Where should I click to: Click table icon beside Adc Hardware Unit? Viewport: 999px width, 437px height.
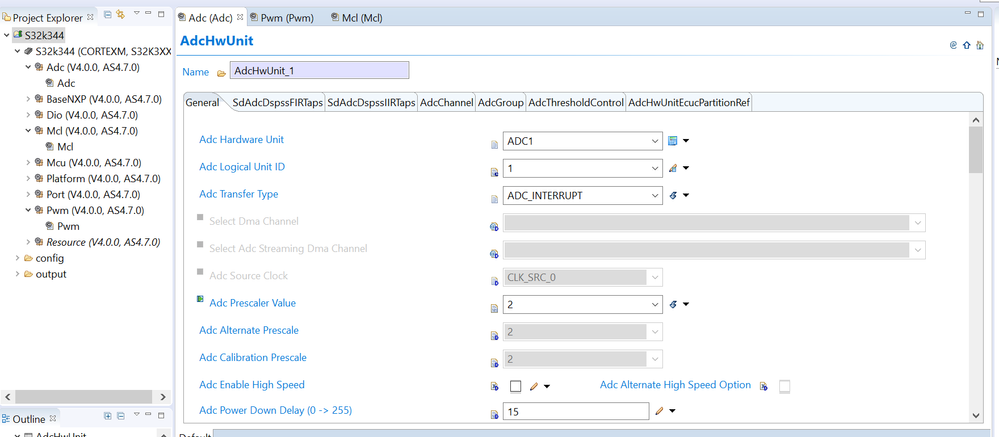pos(673,141)
